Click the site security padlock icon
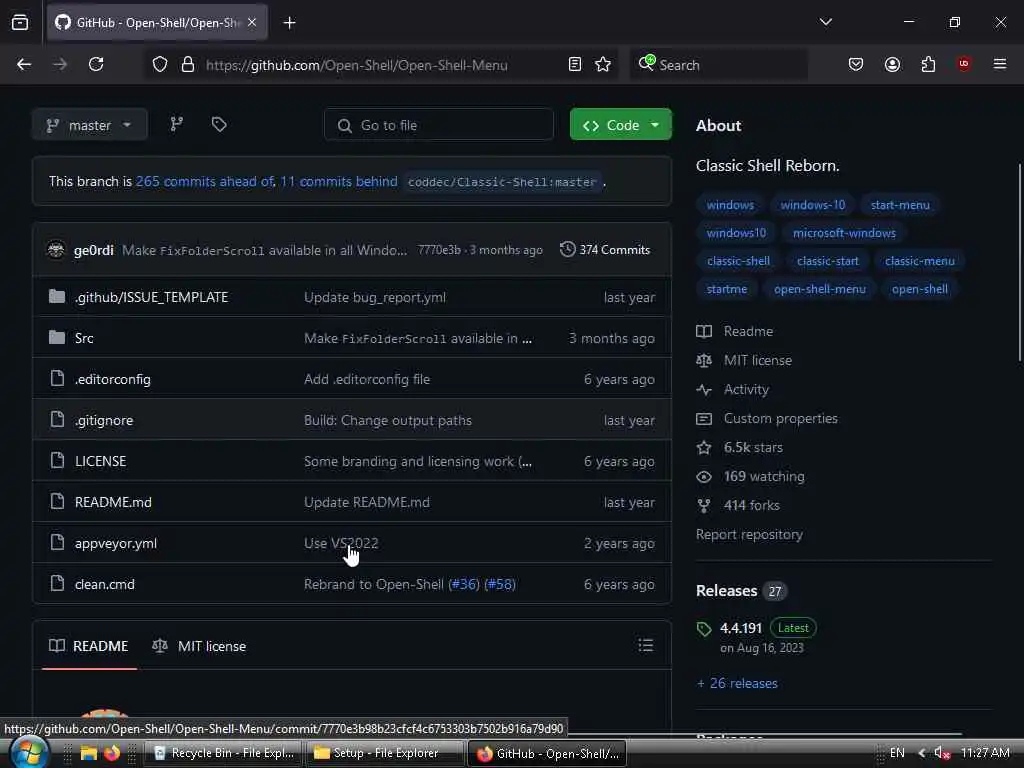 click(x=188, y=64)
